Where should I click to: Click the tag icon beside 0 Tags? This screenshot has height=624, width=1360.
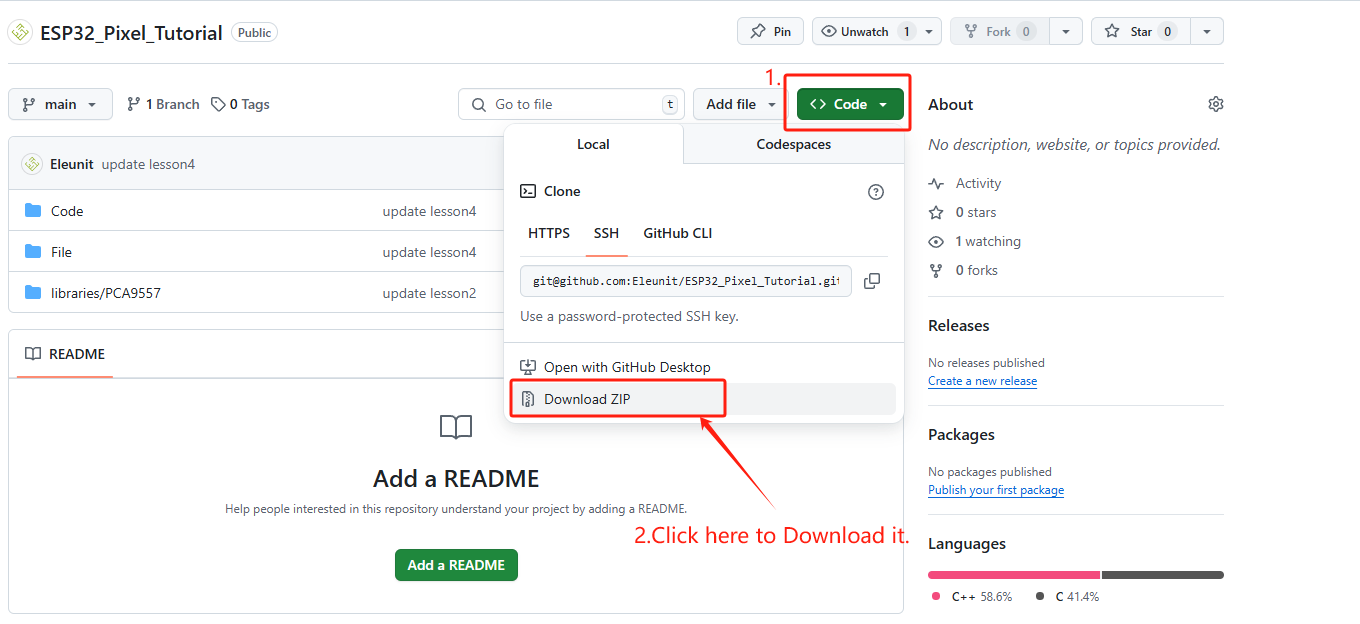218,104
